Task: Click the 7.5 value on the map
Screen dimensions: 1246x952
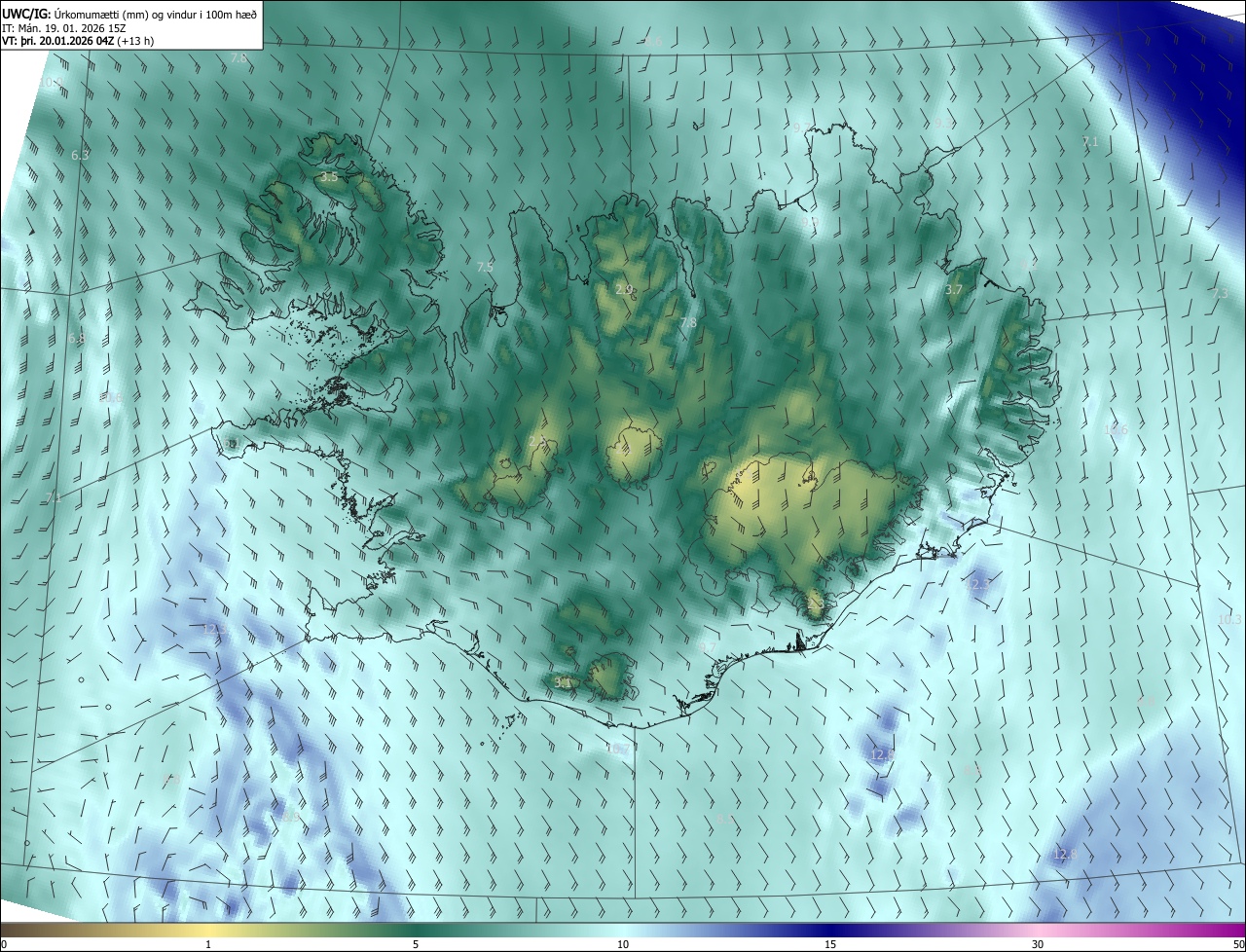Action: tap(485, 267)
